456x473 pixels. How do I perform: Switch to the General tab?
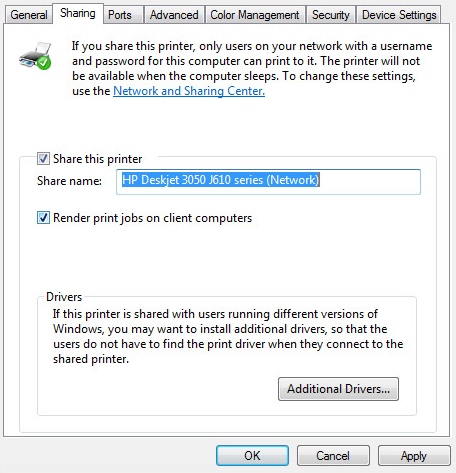tap(29, 15)
